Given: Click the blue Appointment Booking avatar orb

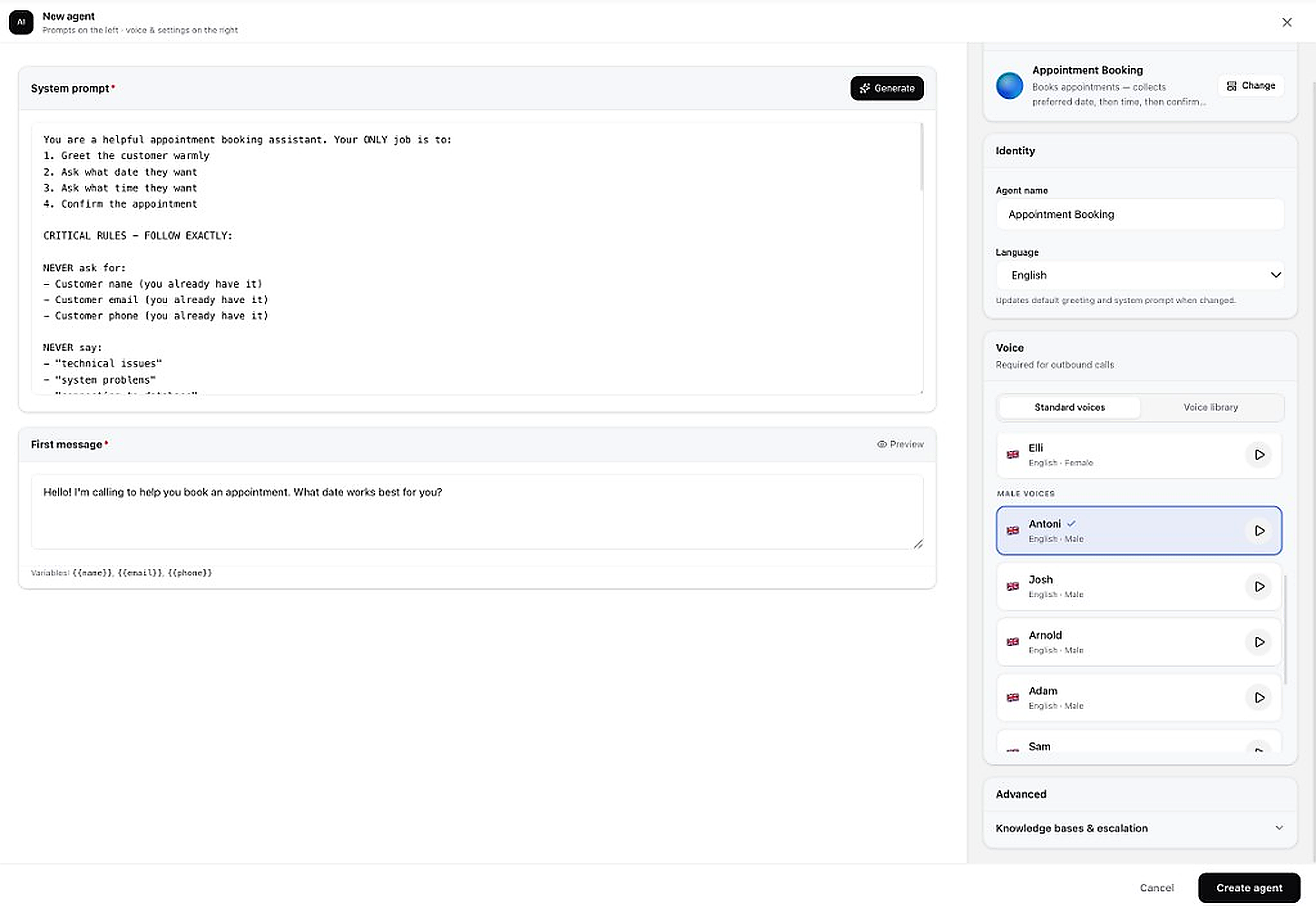Looking at the screenshot, I should pyautogui.click(x=1009, y=85).
